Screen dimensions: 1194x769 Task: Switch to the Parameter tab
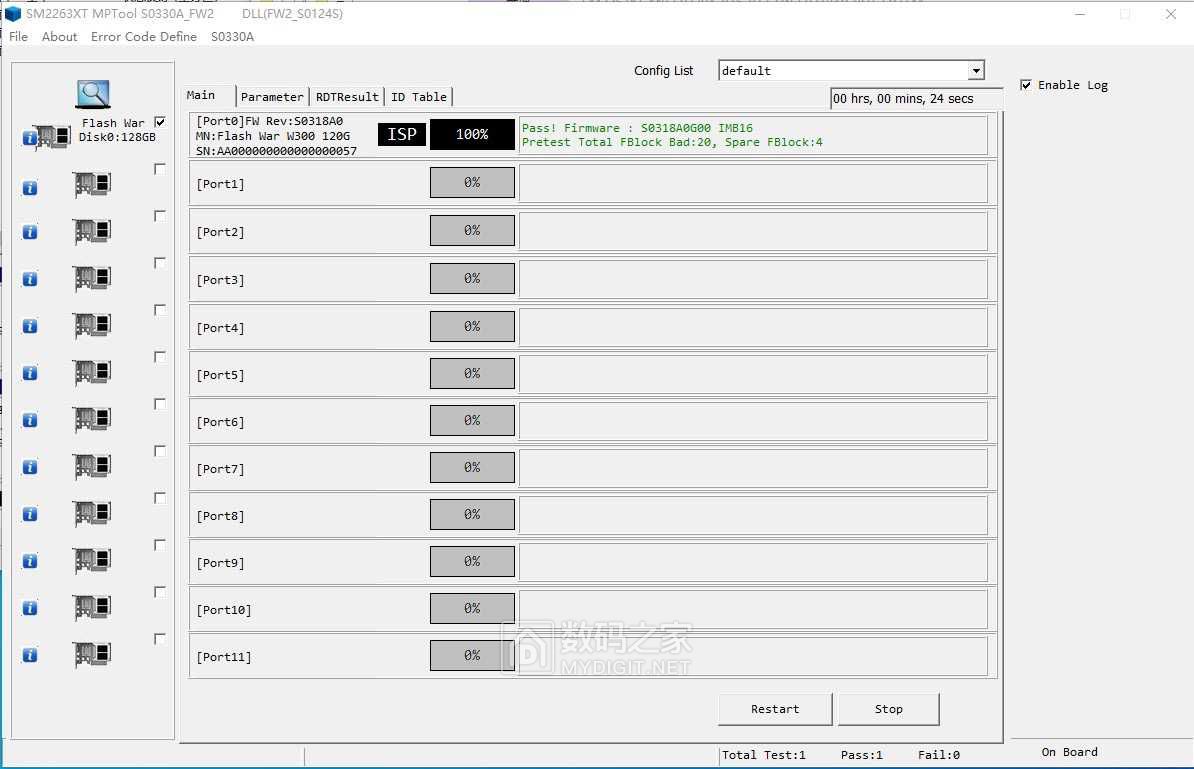[x=272, y=97]
